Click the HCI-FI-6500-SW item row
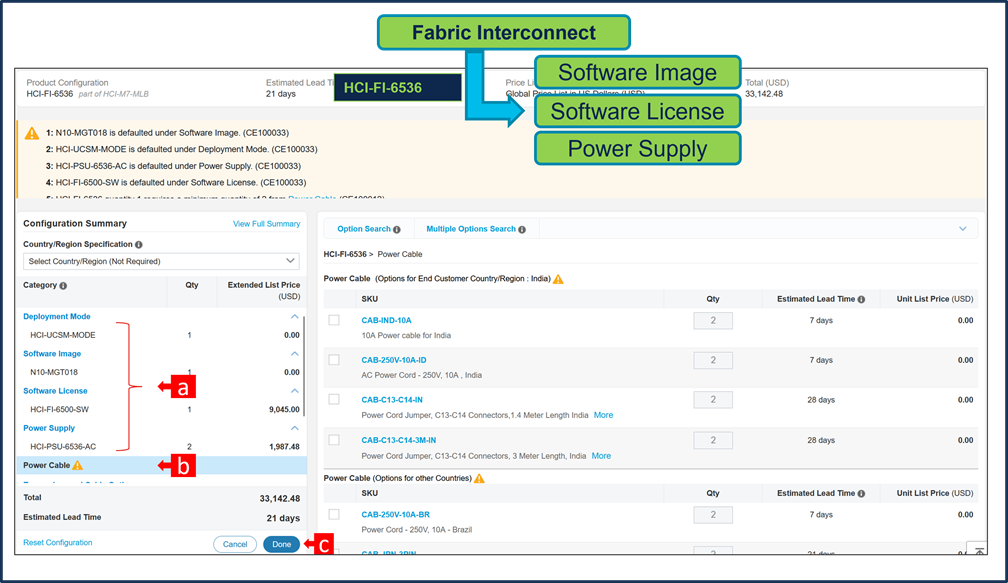 (161, 409)
